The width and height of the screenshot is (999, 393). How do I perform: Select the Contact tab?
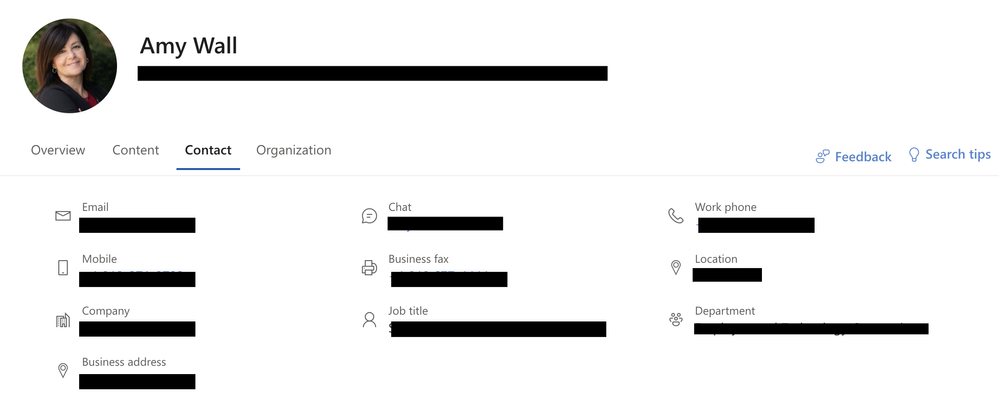[x=208, y=150]
